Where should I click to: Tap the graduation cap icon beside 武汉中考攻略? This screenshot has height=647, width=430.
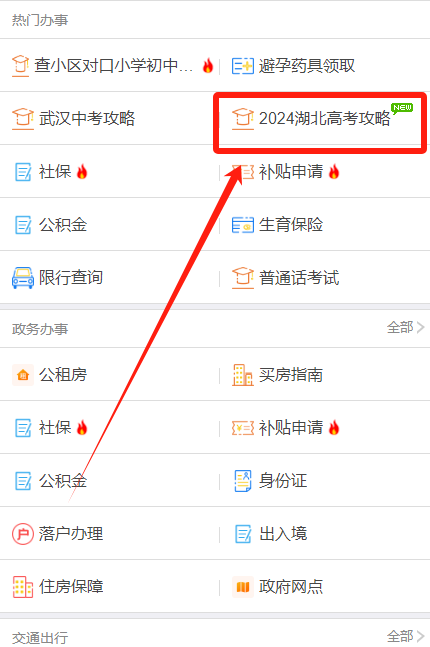23,118
